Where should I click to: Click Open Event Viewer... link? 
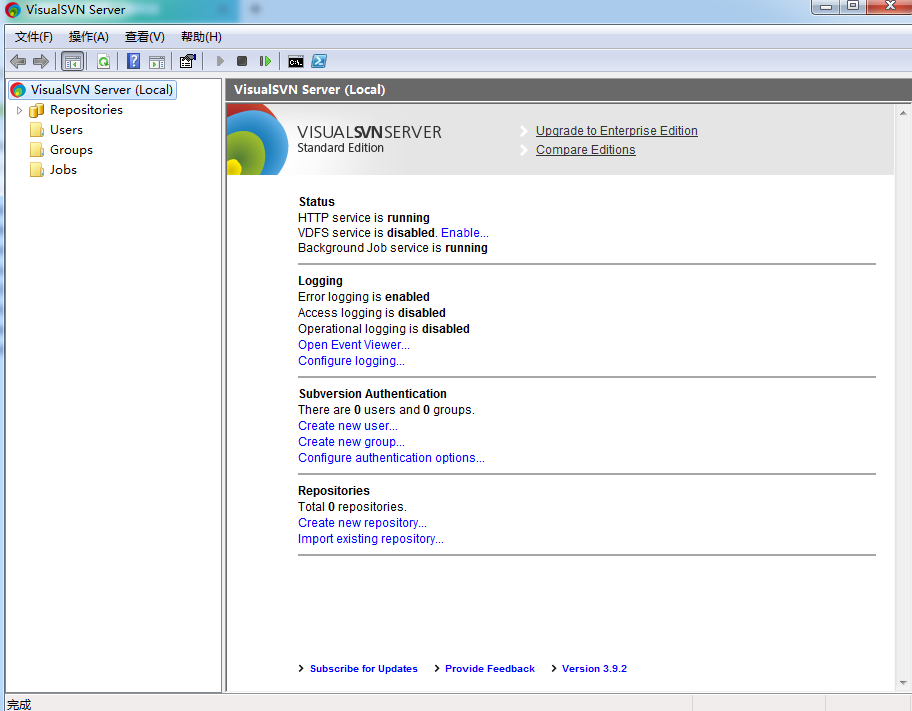click(x=354, y=345)
